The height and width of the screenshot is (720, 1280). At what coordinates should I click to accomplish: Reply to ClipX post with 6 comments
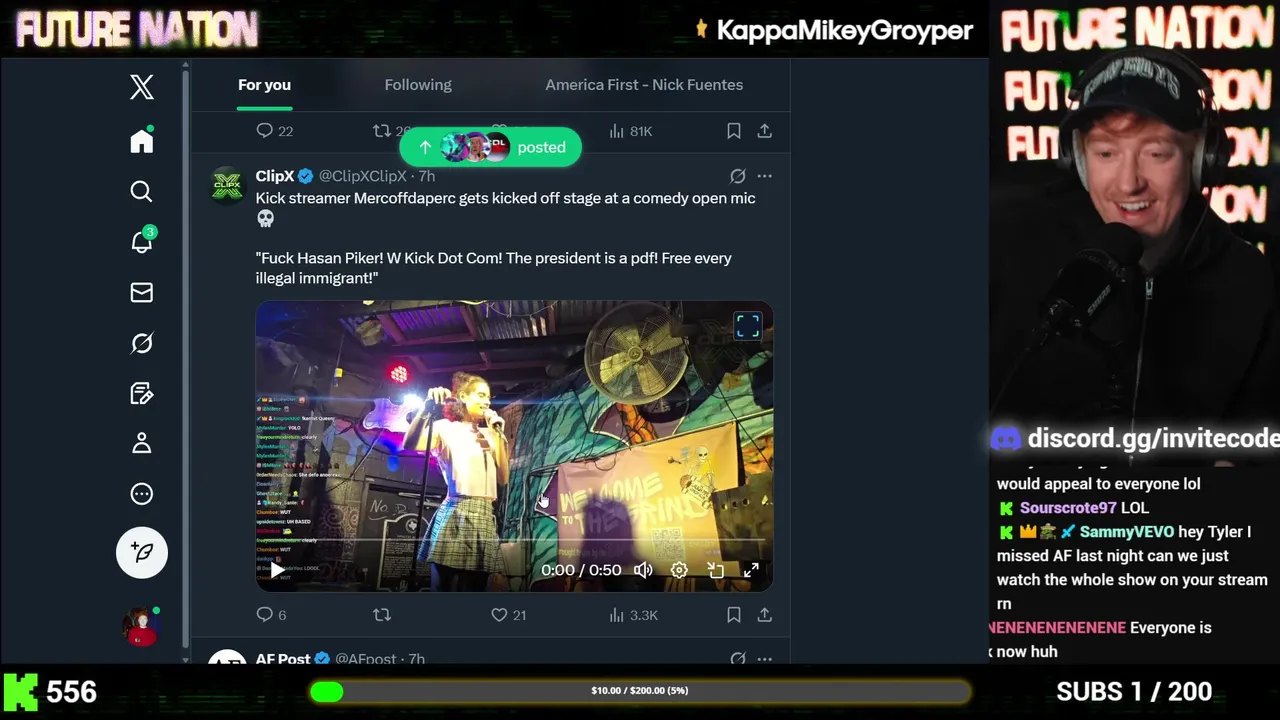tap(271, 615)
